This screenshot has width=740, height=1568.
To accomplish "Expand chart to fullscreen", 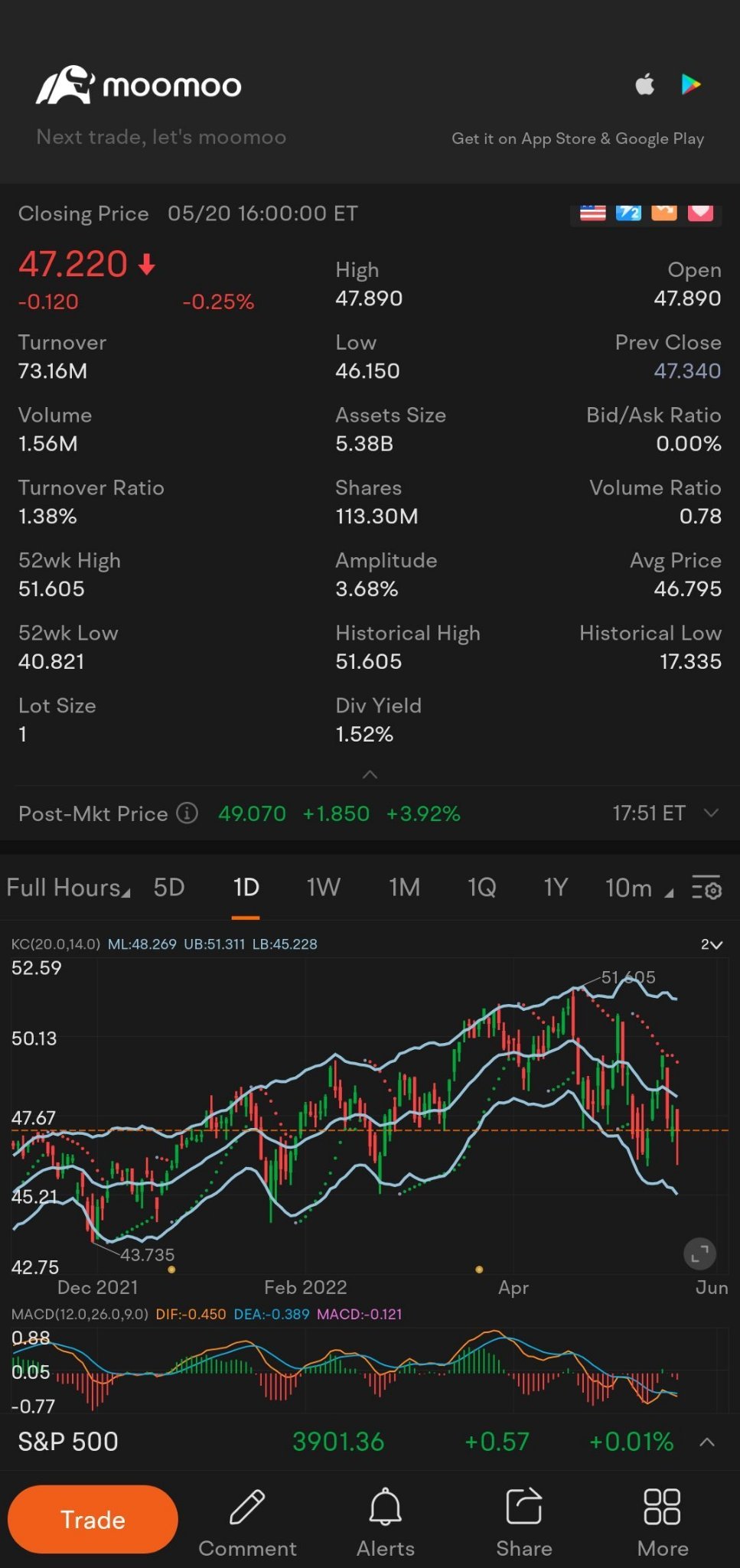I will (699, 1253).
